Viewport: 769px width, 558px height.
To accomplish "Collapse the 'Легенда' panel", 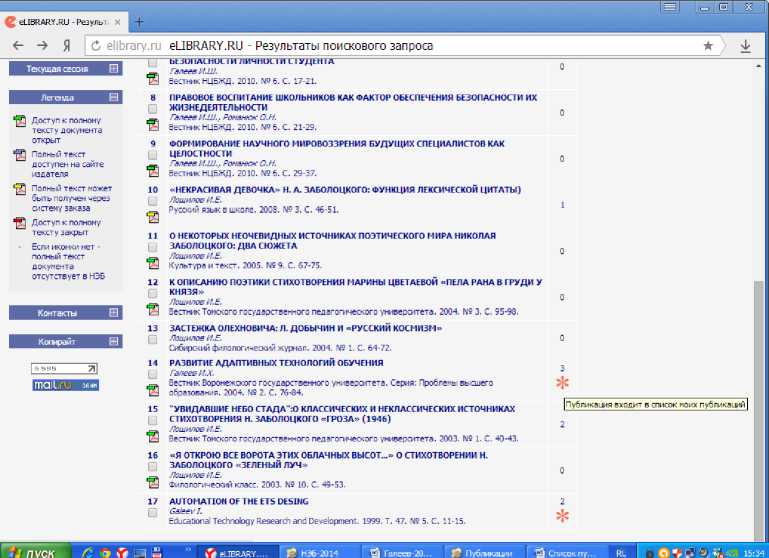I will pos(113,98).
